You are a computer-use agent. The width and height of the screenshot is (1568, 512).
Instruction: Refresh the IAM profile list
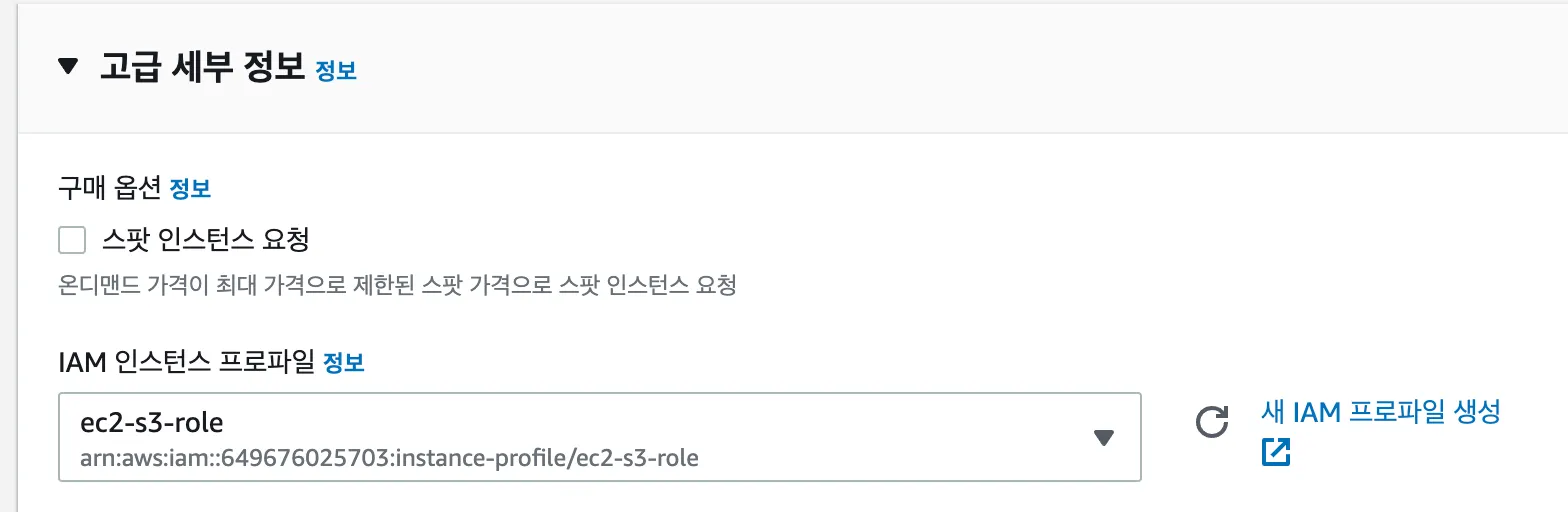click(x=1212, y=423)
